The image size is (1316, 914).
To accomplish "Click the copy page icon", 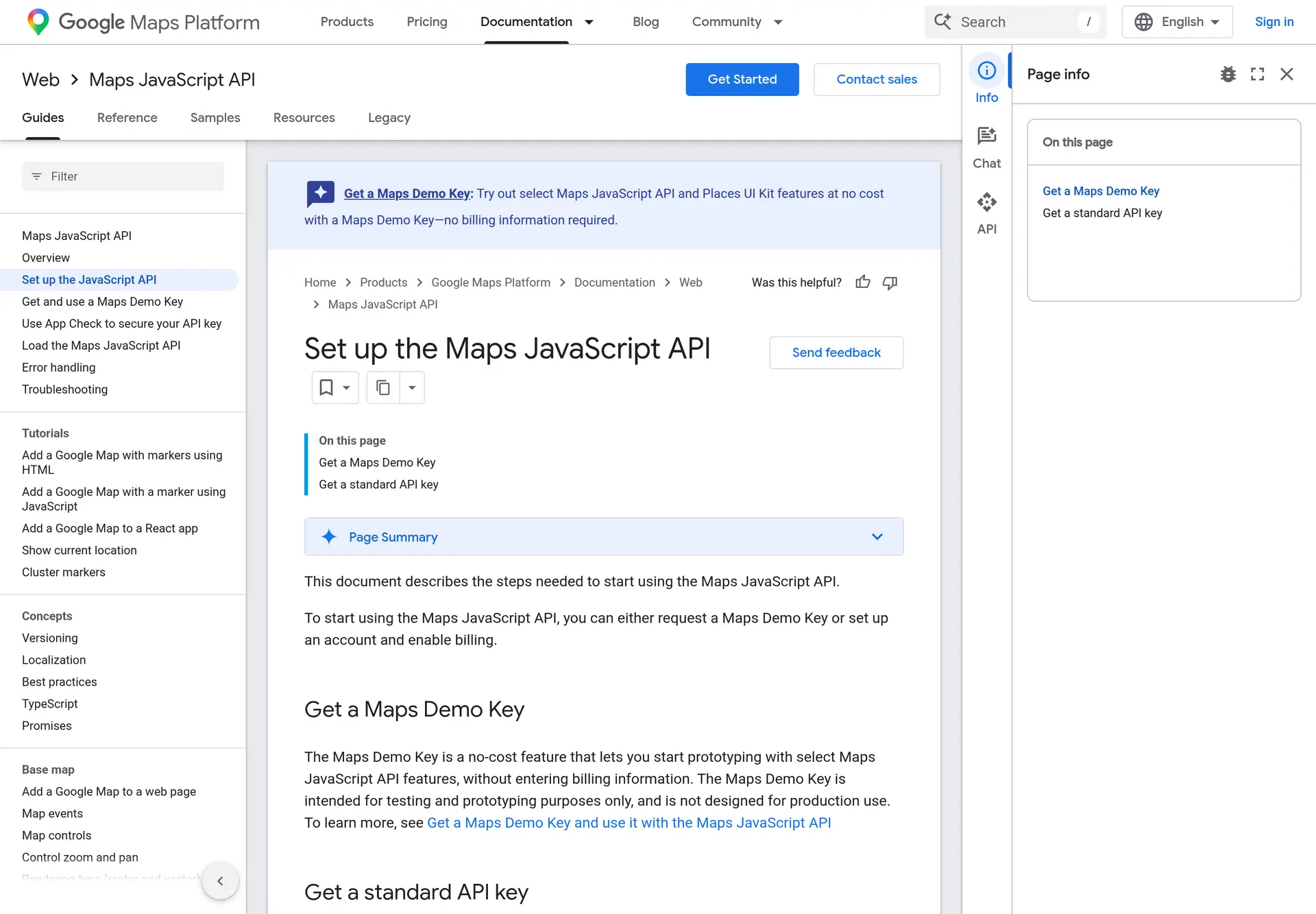I will click(x=383, y=387).
